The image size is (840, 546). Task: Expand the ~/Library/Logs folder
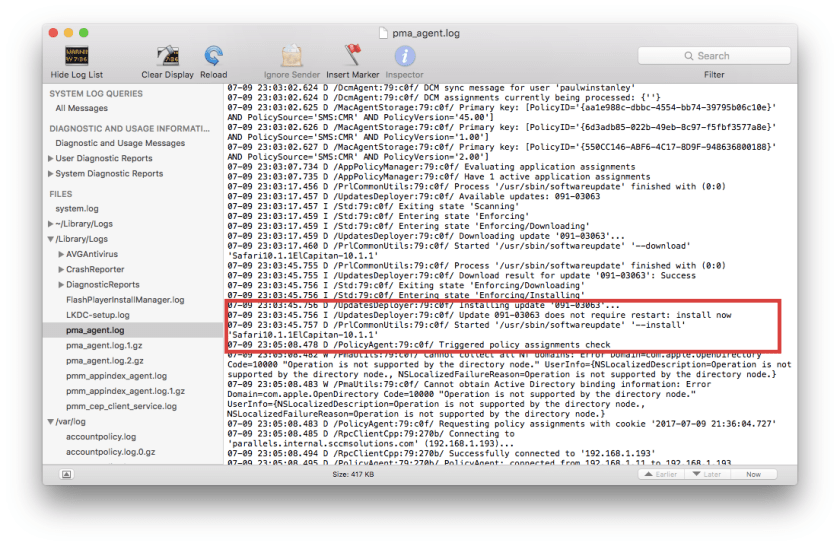(x=52, y=224)
